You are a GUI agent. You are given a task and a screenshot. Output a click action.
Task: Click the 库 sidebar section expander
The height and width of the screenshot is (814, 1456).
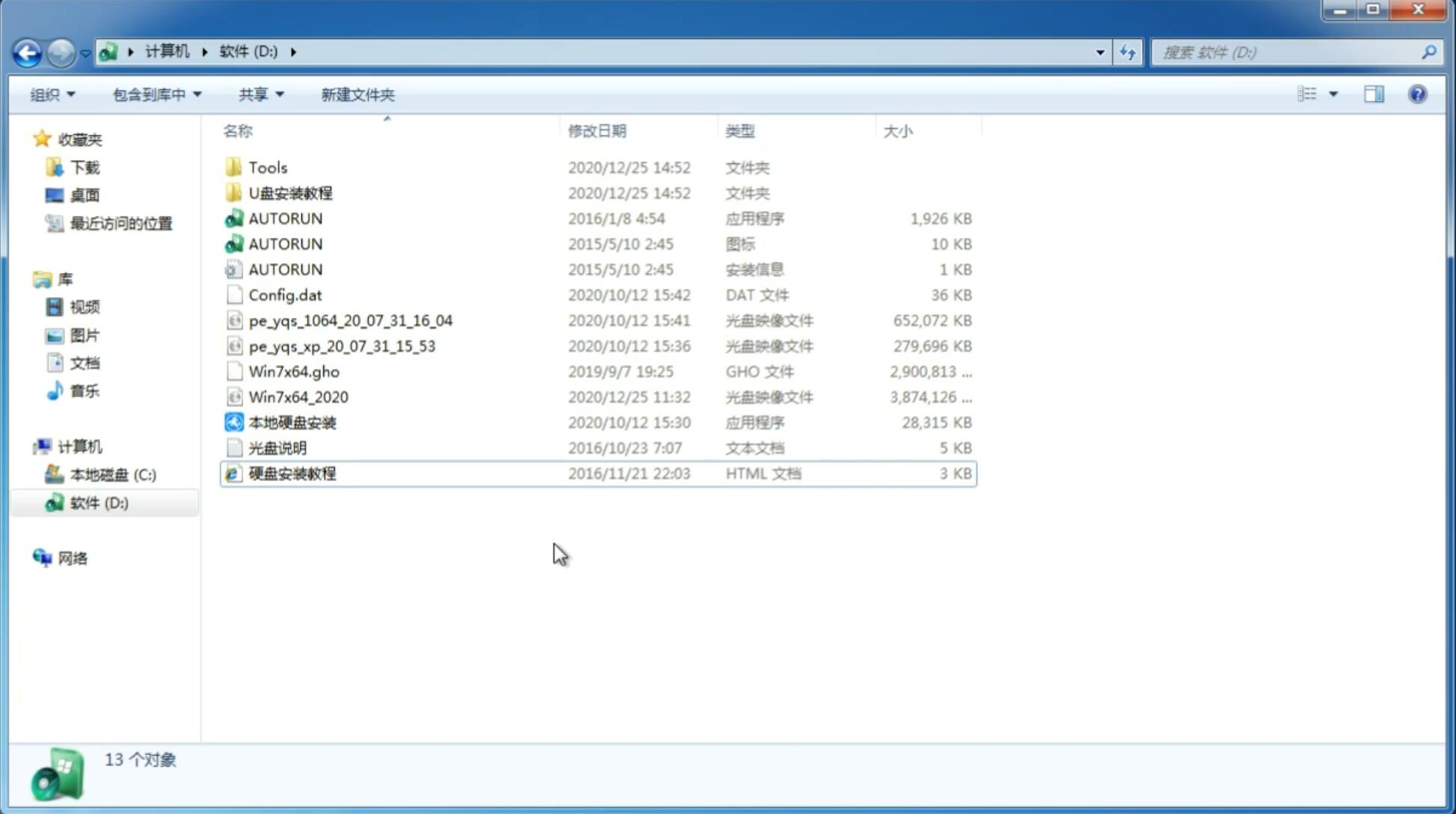[27, 278]
